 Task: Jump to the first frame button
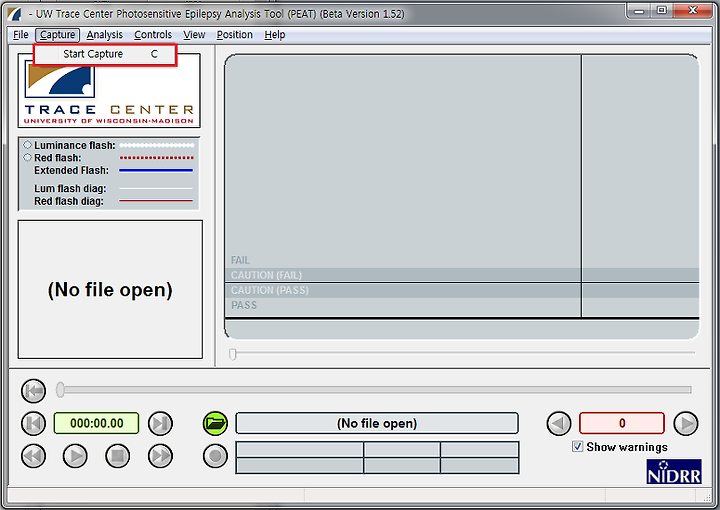click(x=34, y=423)
